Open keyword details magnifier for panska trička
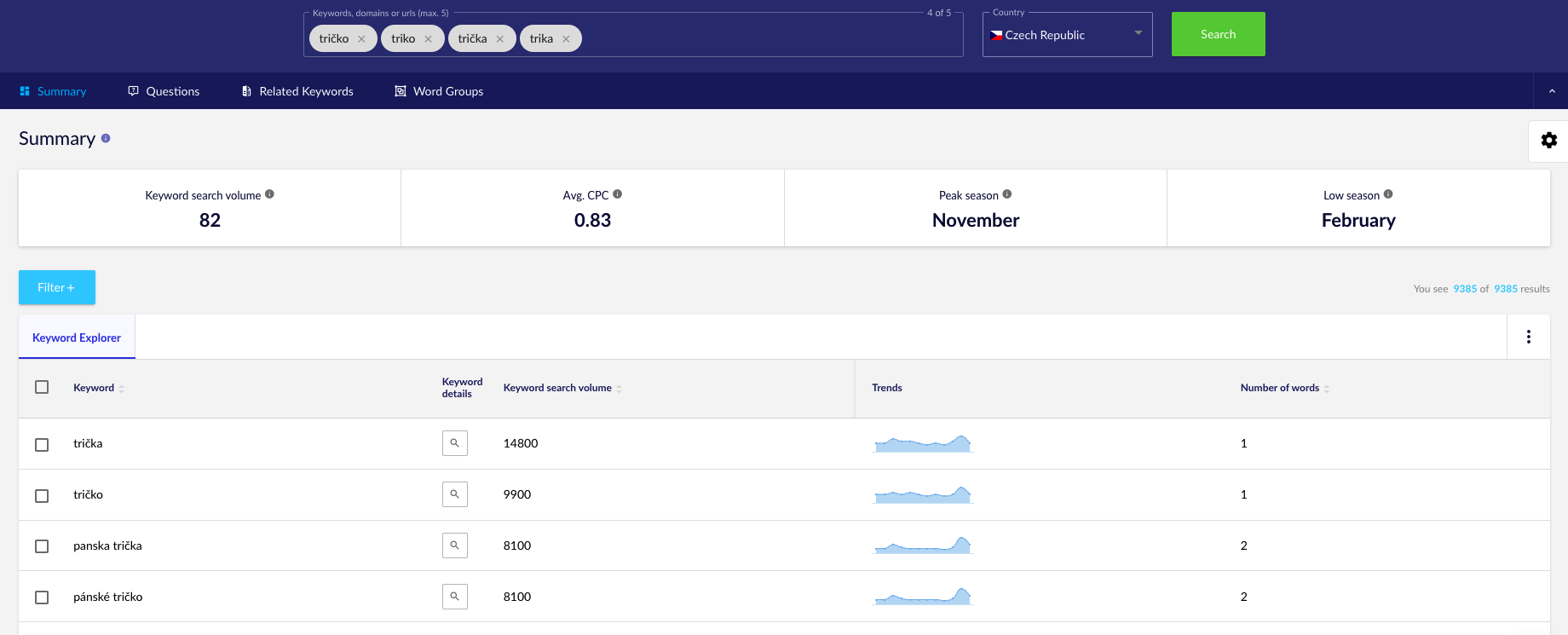The image size is (1568, 635). click(x=455, y=546)
